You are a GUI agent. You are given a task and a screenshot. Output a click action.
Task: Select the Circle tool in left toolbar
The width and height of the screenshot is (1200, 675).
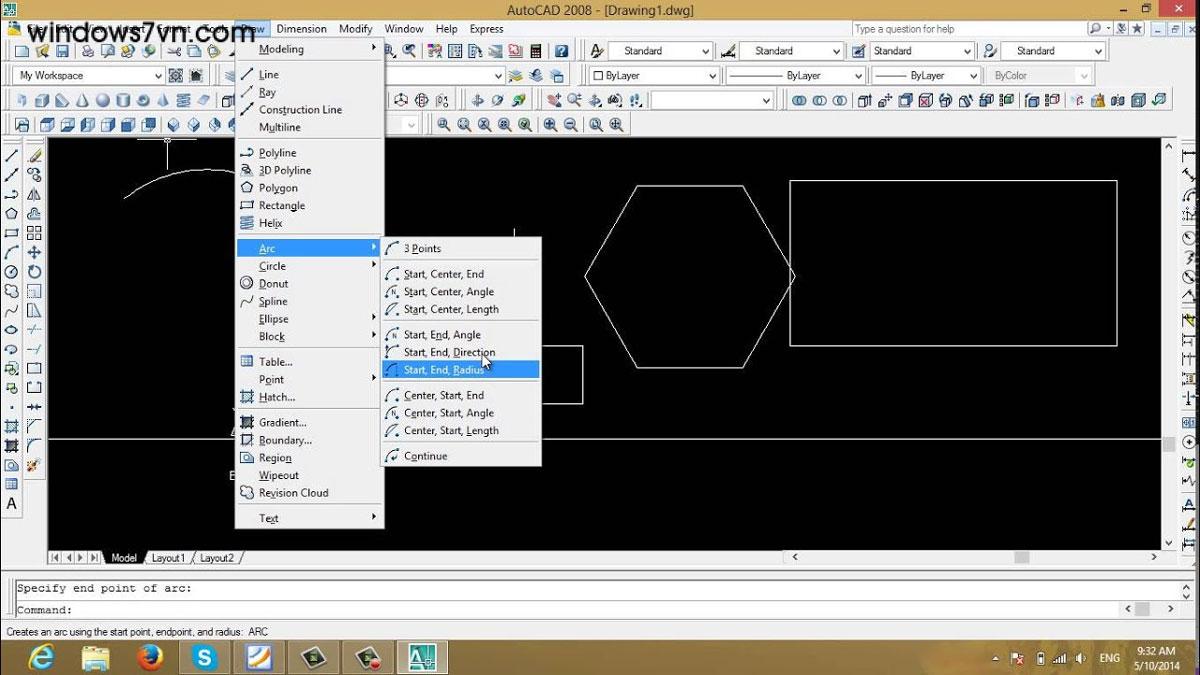point(12,271)
